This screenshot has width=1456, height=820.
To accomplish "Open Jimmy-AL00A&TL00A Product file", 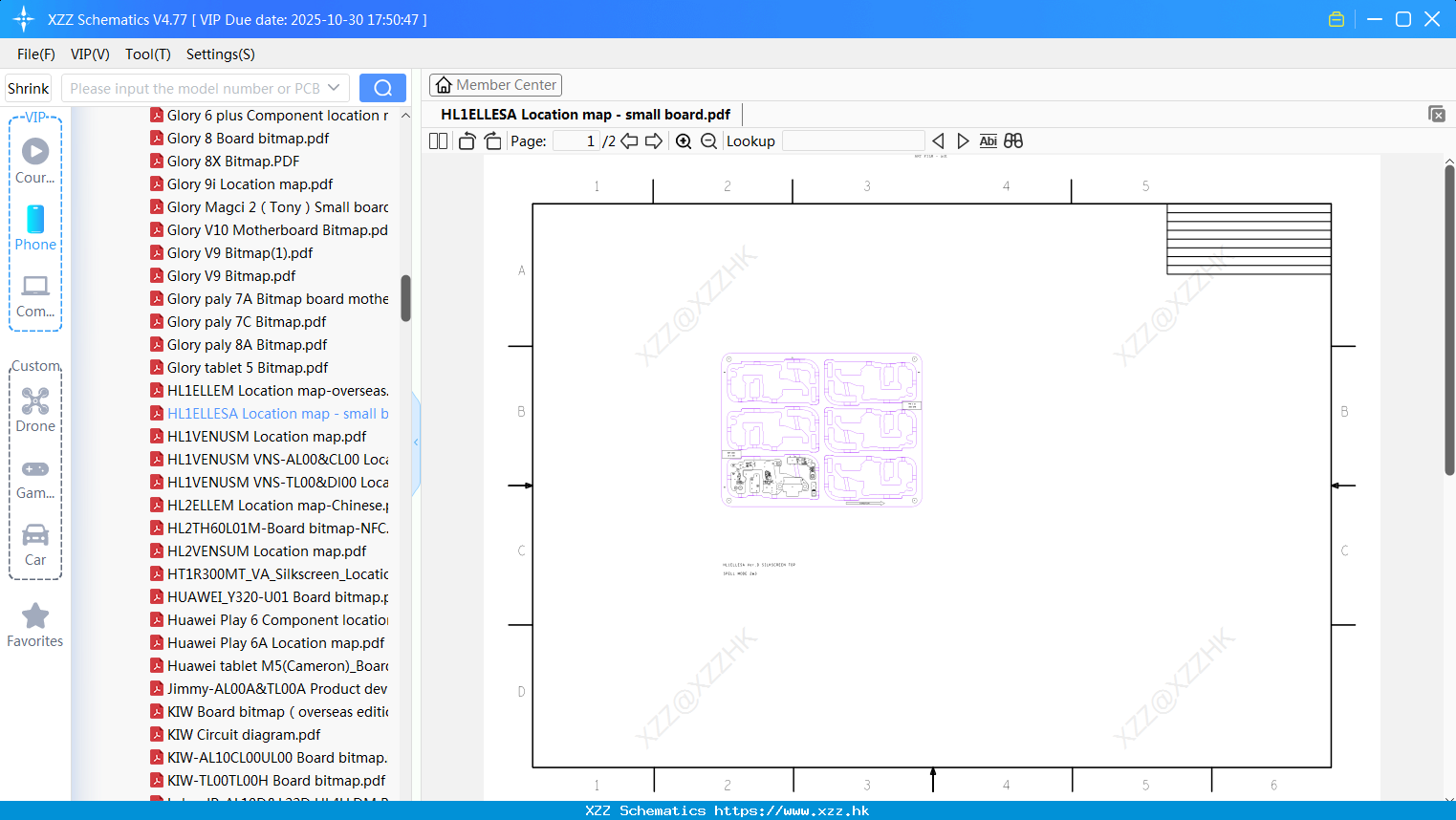I will (x=277, y=689).
